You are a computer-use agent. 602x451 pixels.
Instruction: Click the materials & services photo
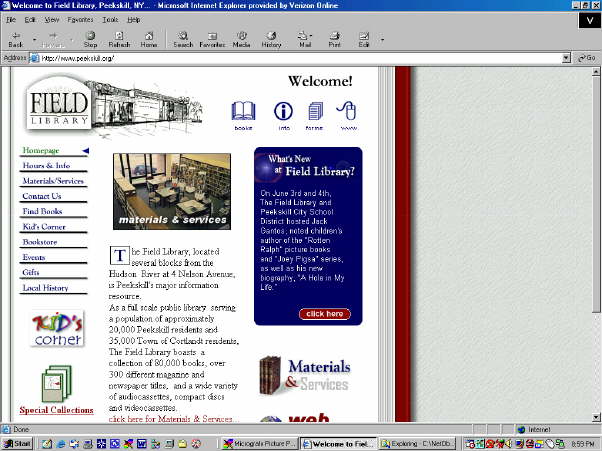click(172, 192)
